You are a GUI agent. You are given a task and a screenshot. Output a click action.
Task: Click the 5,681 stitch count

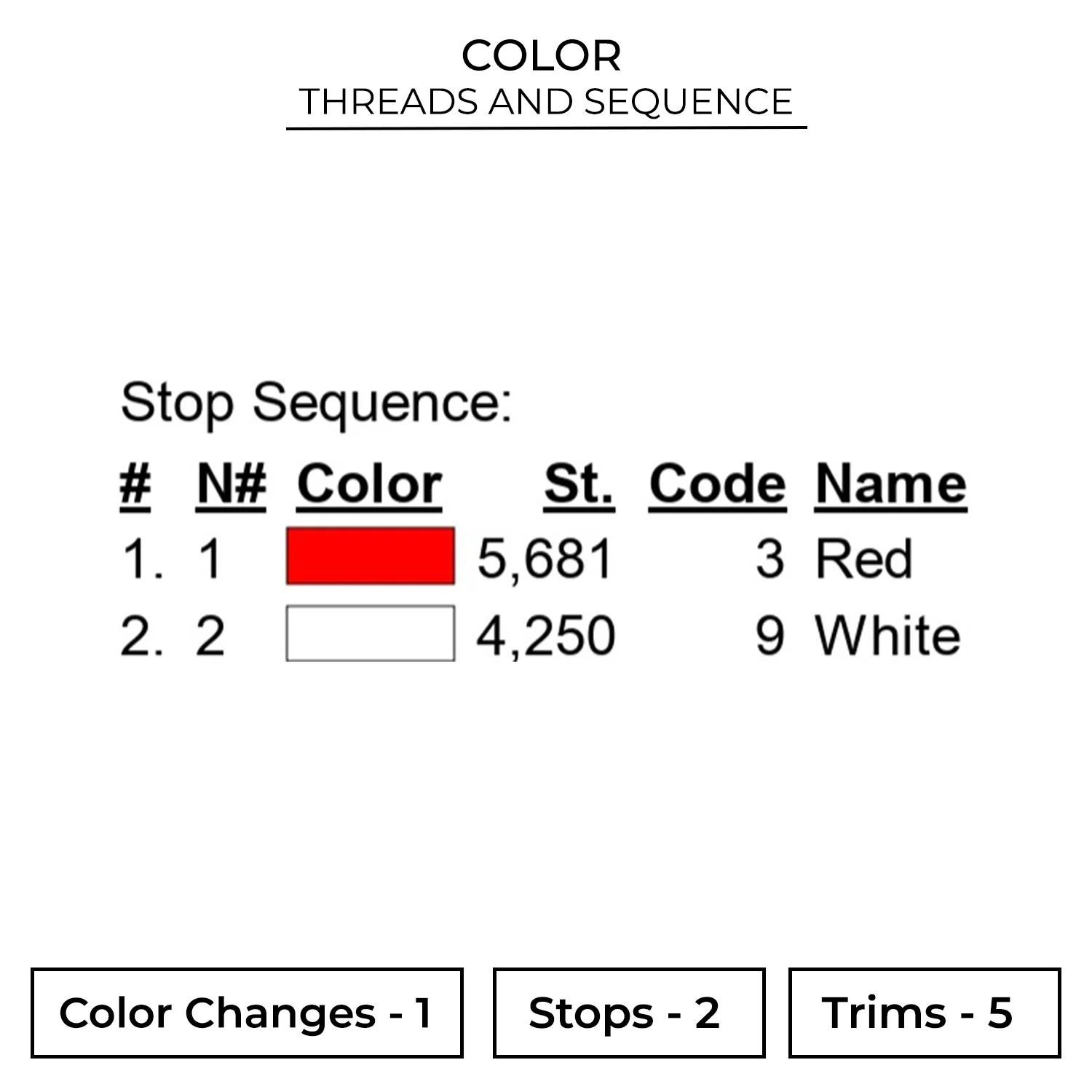coord(545,559)
